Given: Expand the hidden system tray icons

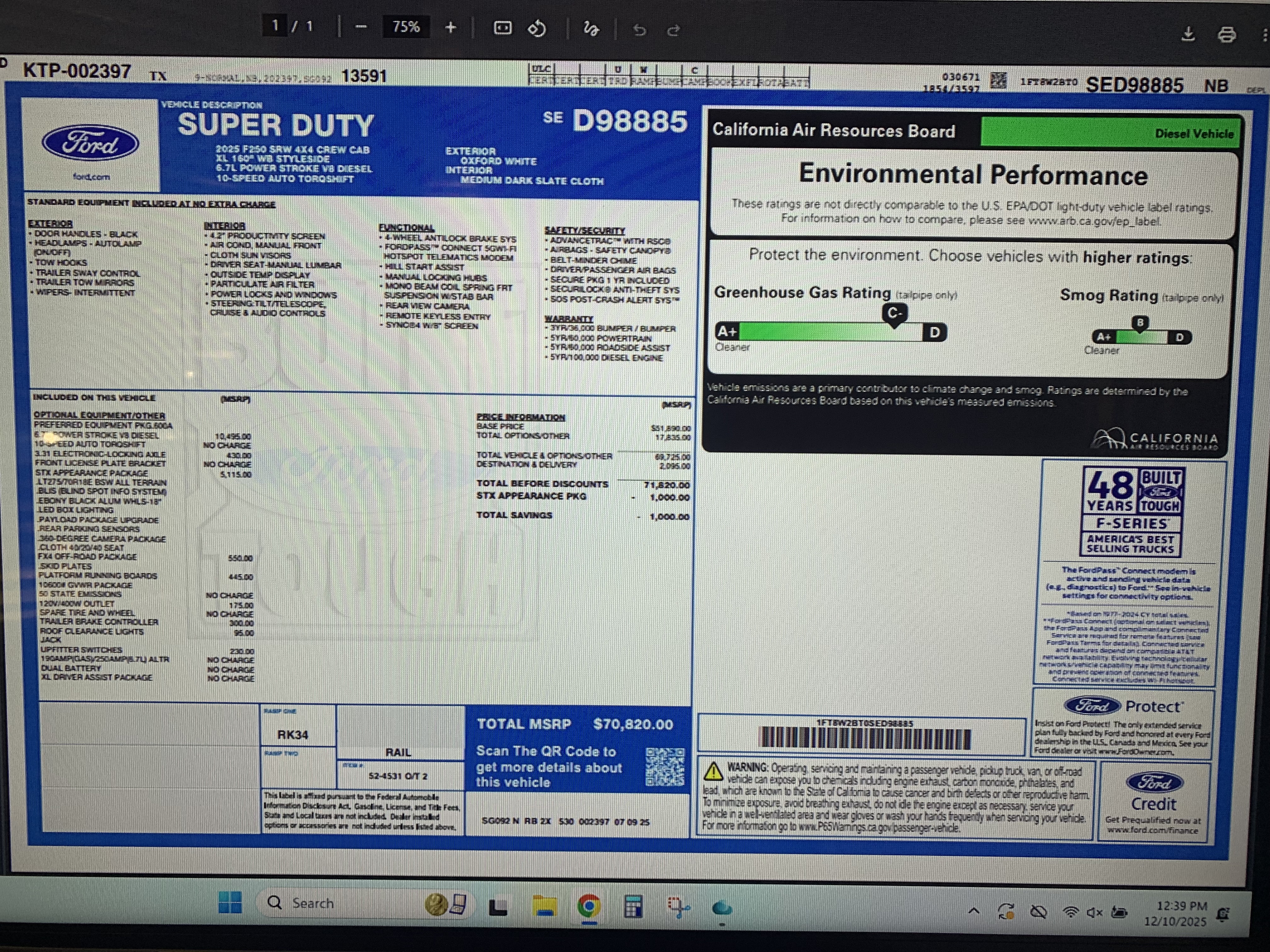Looking at the screenshot, I should click(974, 911).
